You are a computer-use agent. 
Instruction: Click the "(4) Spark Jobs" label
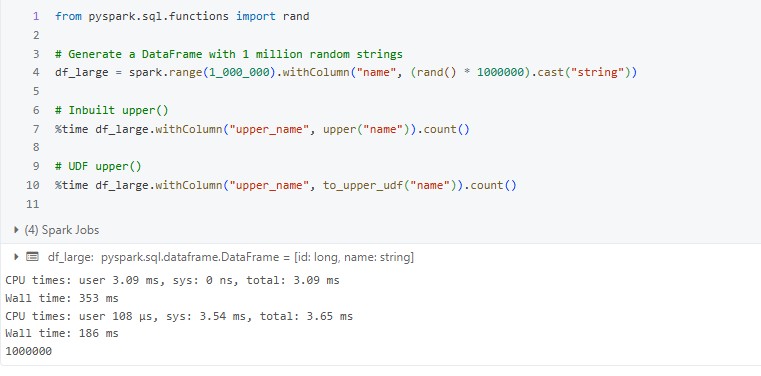[x=62, y=230]
